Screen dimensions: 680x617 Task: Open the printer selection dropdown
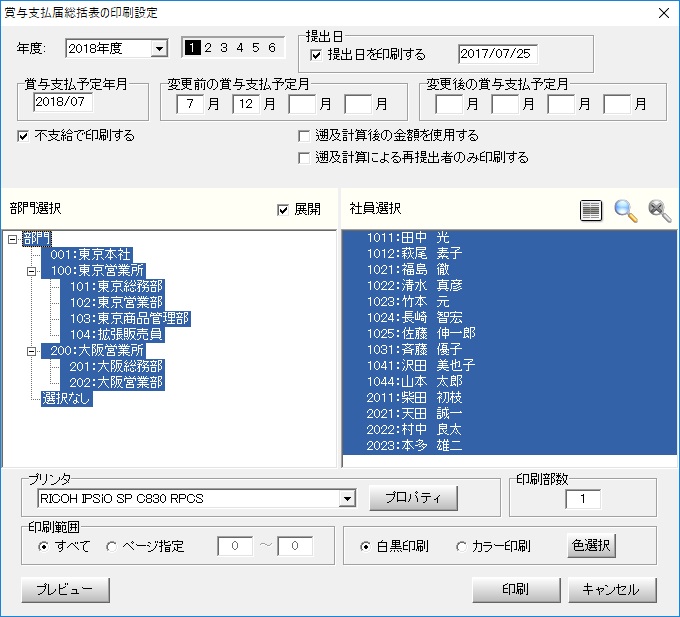(x=347, y=499)
